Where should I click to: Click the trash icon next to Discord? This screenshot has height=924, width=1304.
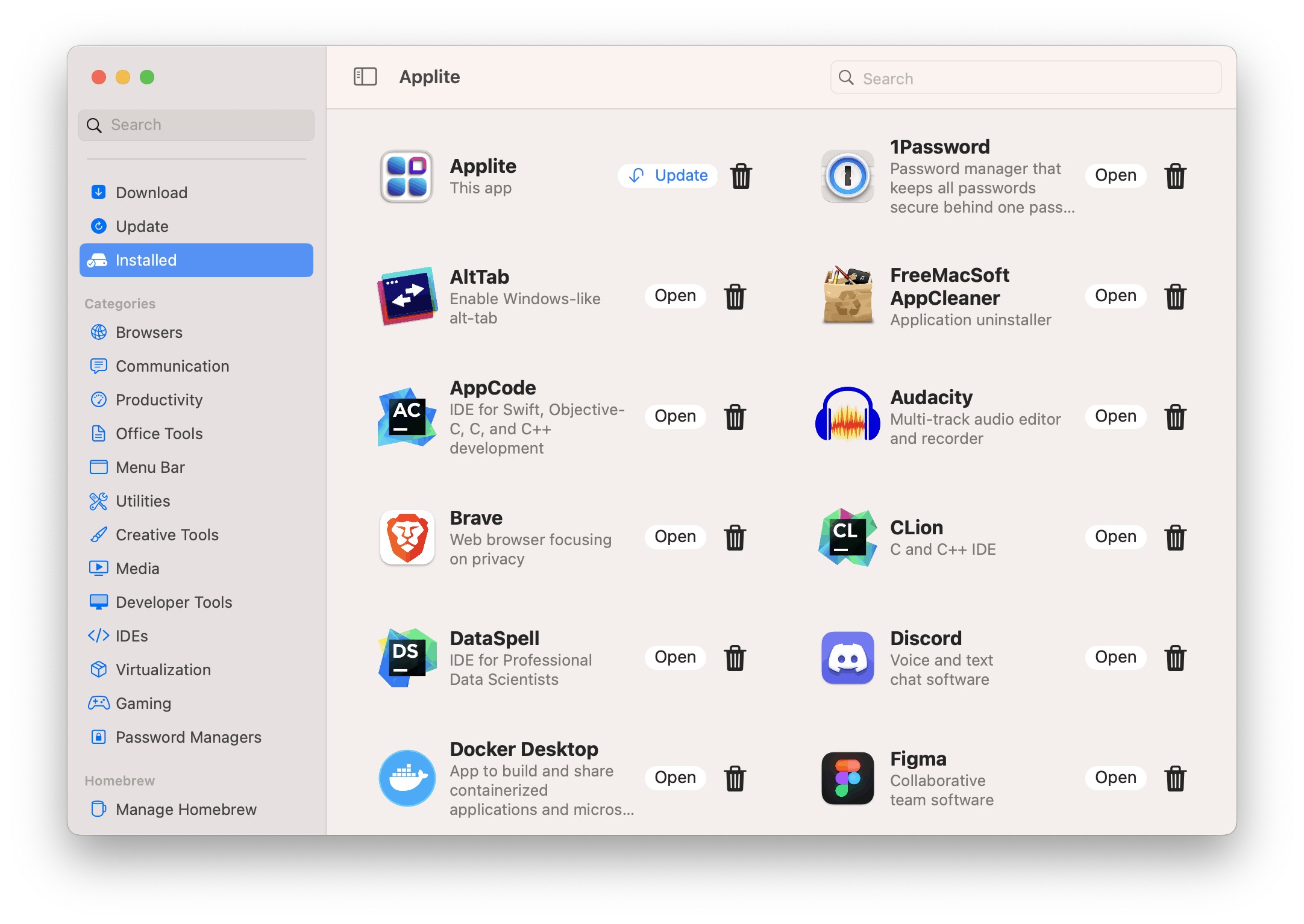pos(1176,657)
